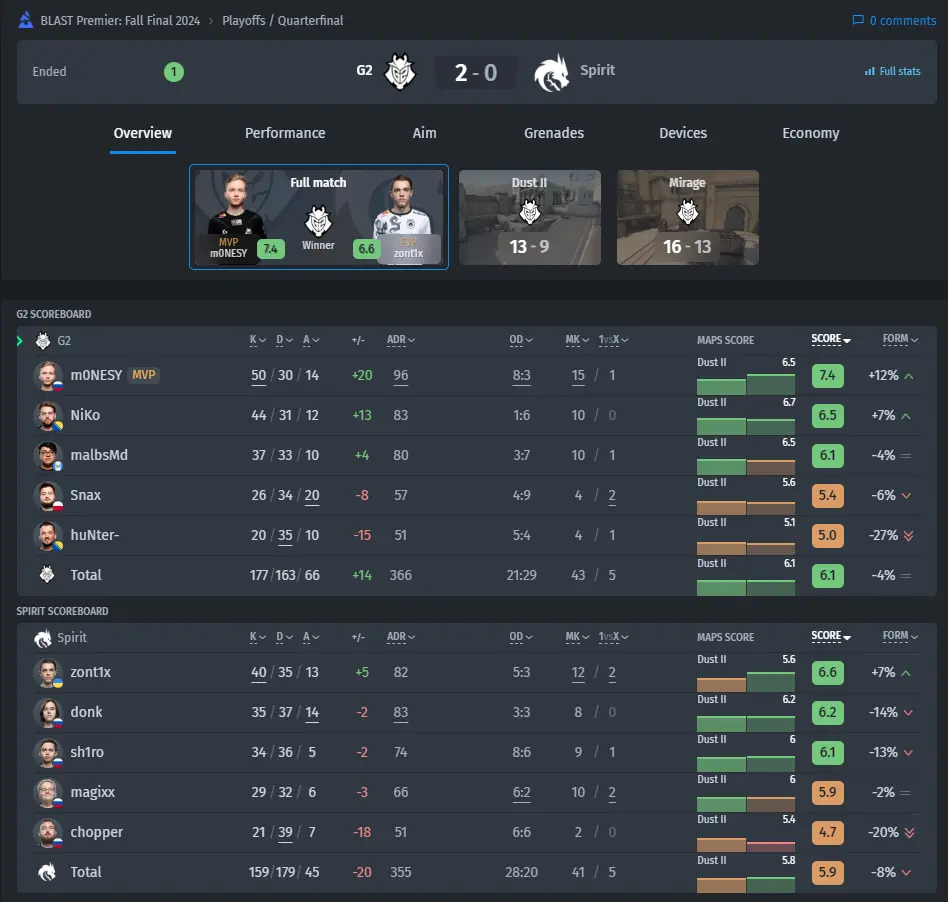The height and width of the screenshot is (902, 948).
Task: Click chopper's player avatar
Action: tap(48, 832)
